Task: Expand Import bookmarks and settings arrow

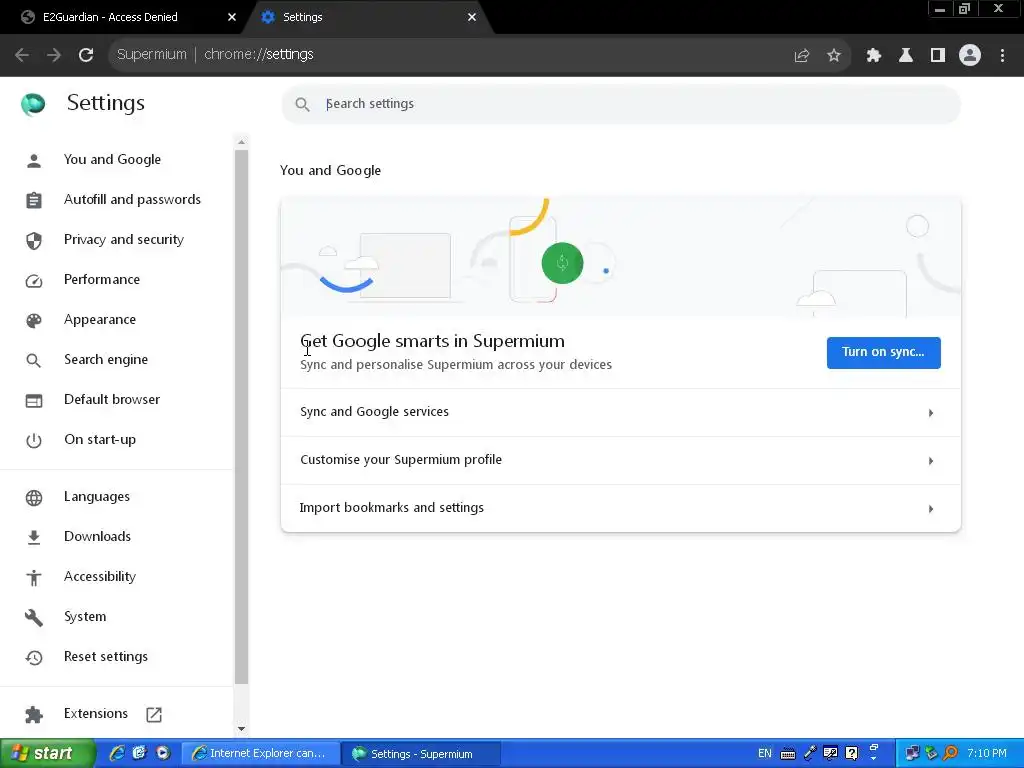Action: coord(931,509)
